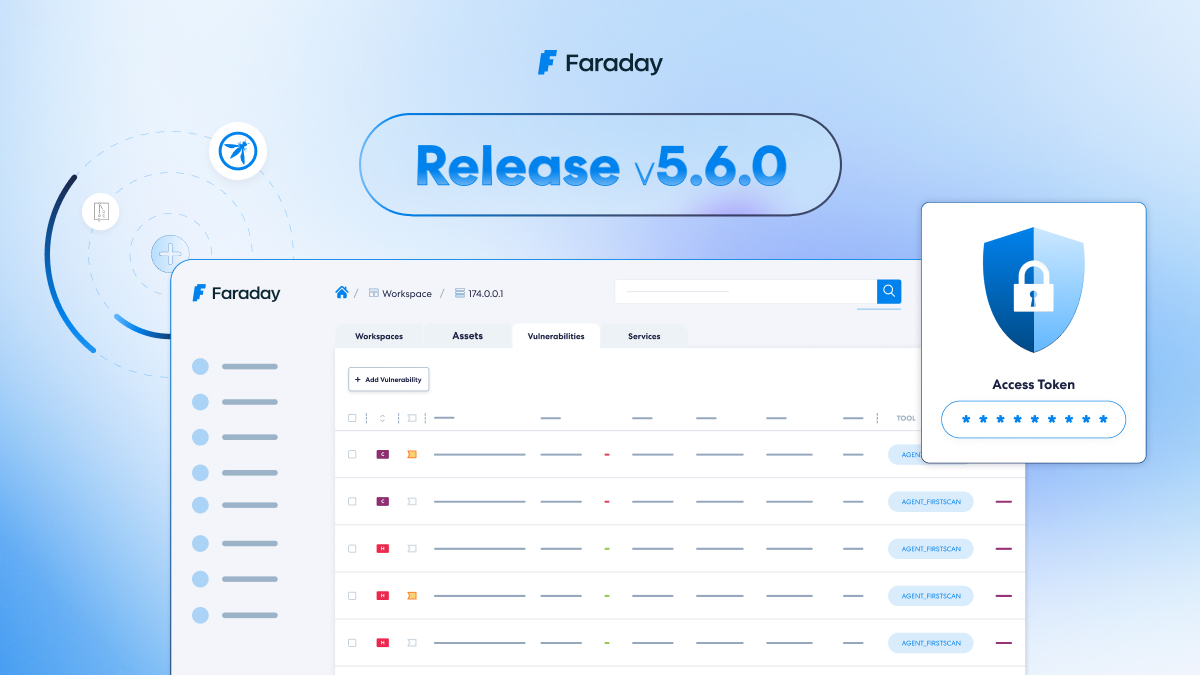Click the magnifier search button
The width and height of the screenshot is (1200, 675).
coord(889,291)
